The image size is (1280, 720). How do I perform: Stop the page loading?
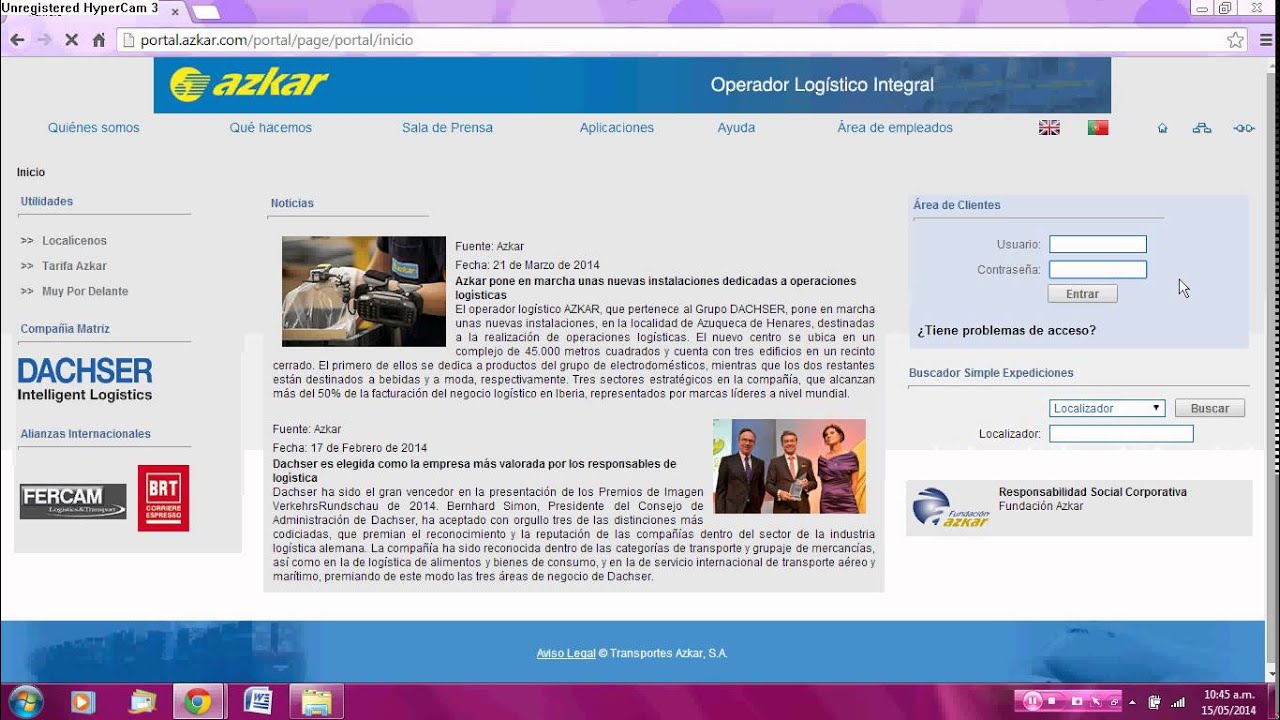click(x=71, y=40)
